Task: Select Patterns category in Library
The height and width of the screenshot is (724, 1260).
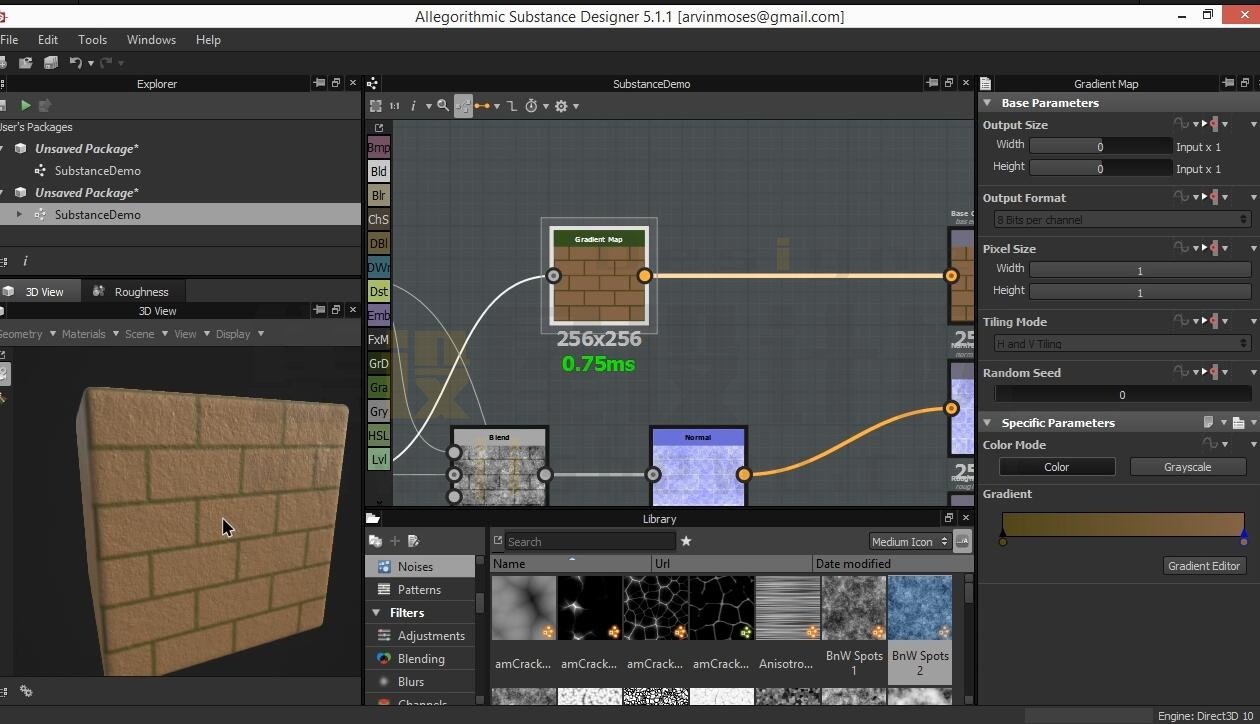Action: click(420, 590)
